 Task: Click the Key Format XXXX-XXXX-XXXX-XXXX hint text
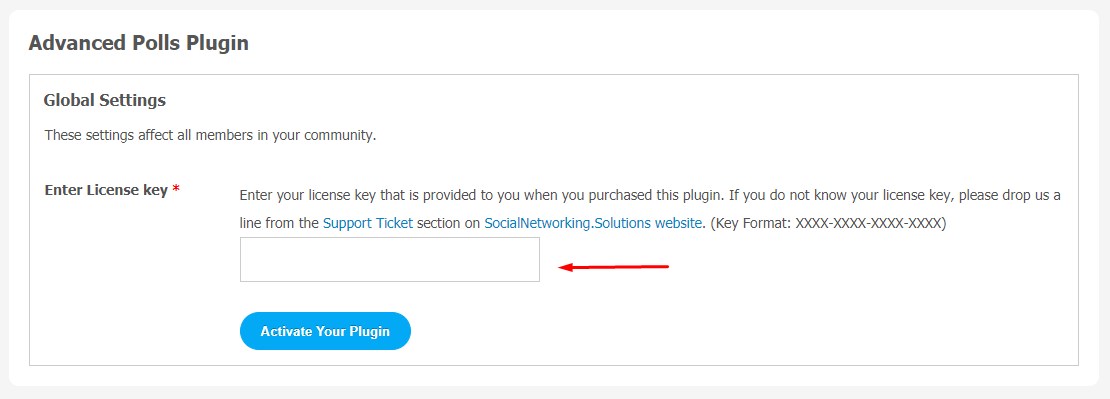click(828, 223)
